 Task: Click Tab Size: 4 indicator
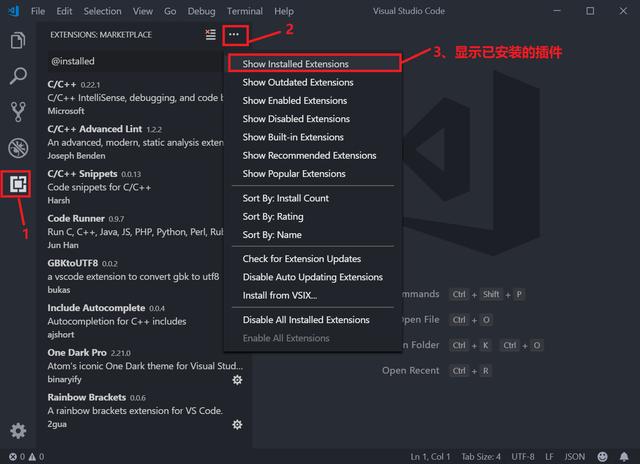click(481, 457)
